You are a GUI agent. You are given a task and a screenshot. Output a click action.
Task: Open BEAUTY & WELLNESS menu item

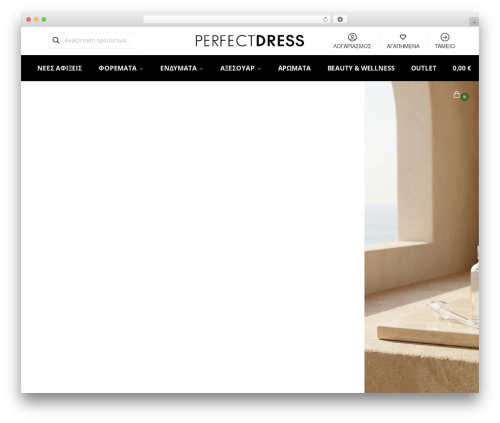click(361, 68)
